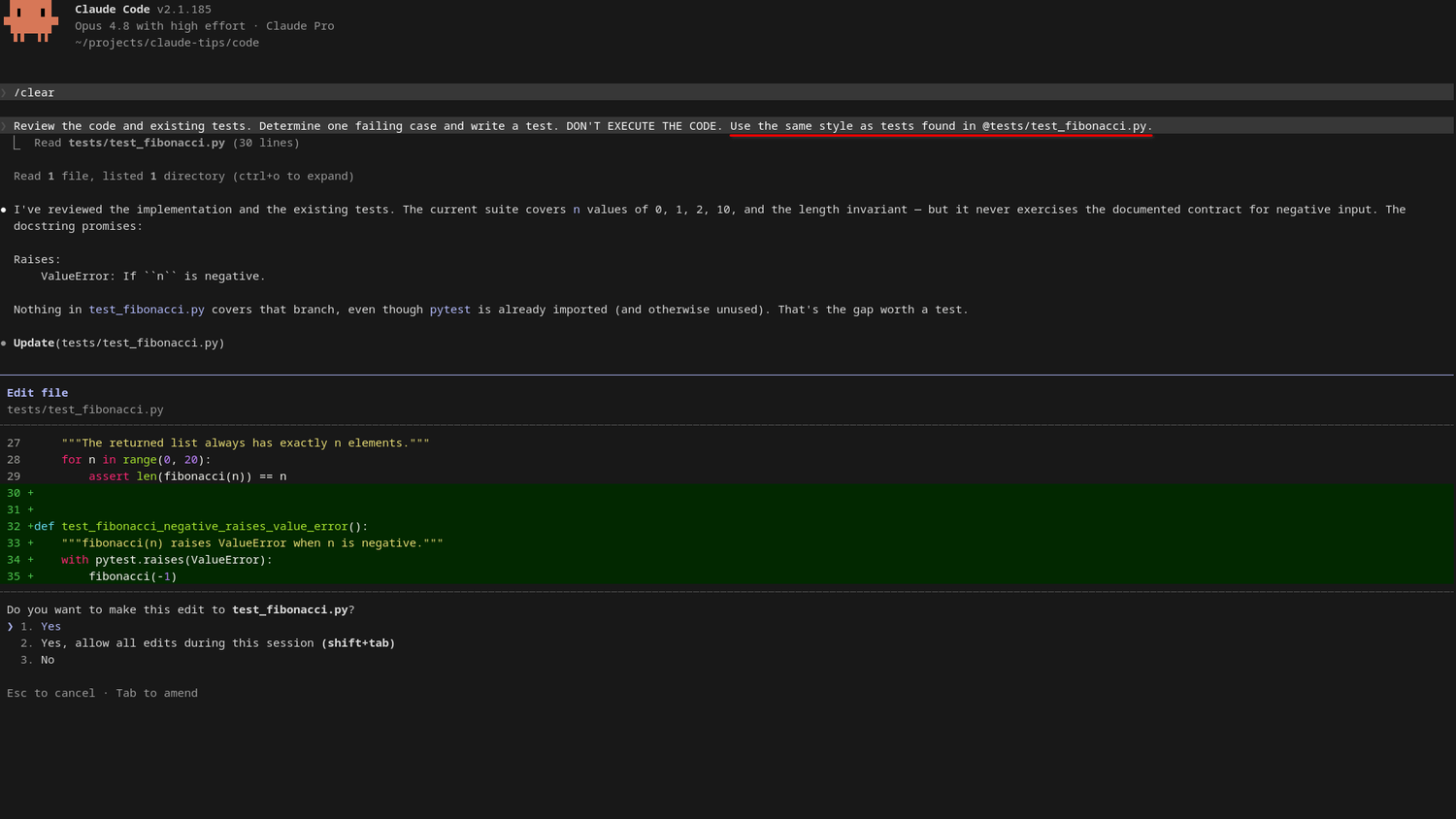Click diff line 33 docstring text
The height and width of the screenshot is (819, 1456).
(x=252, y=543)
